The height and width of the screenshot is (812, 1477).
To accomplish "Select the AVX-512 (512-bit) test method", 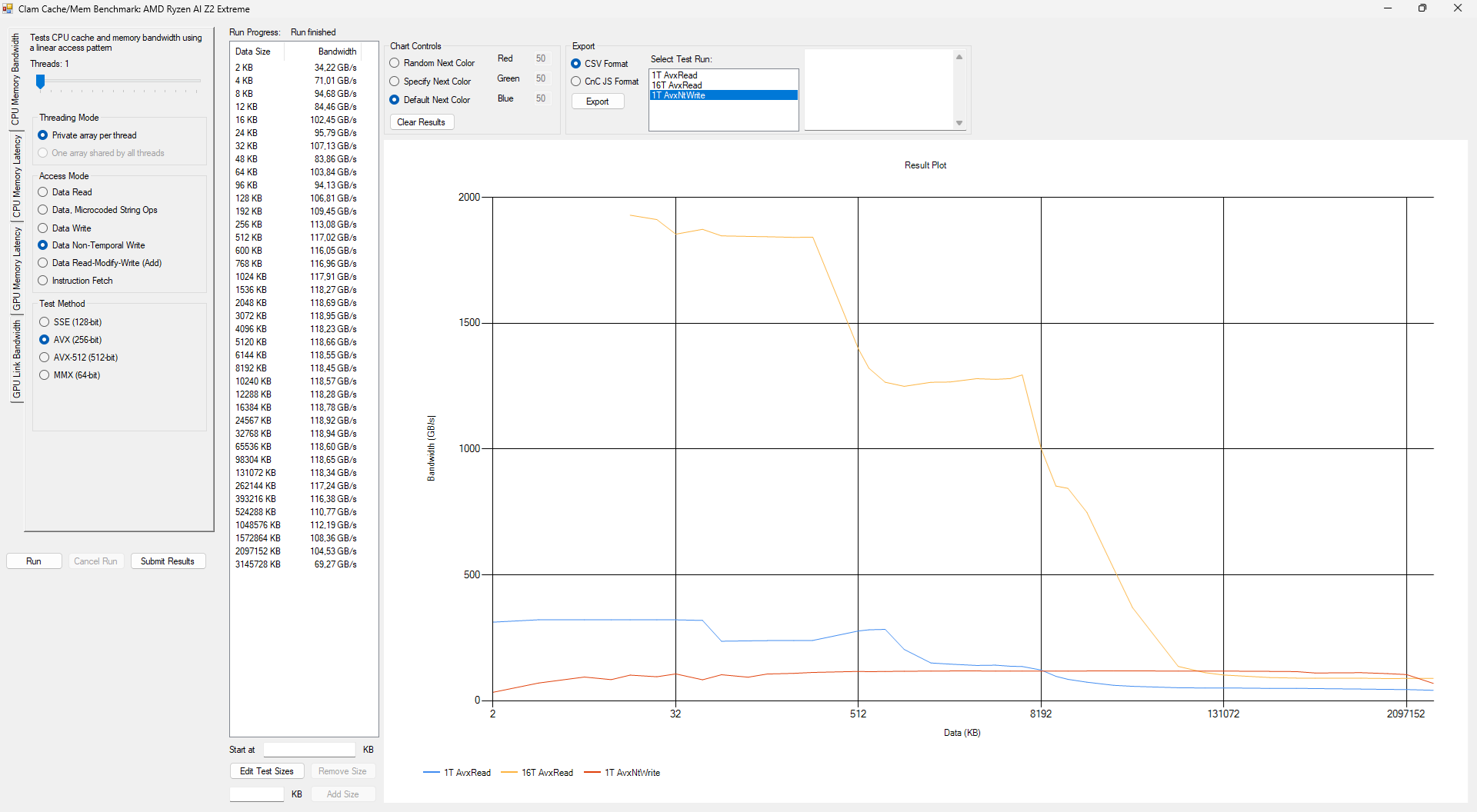I will click(45, 358).
